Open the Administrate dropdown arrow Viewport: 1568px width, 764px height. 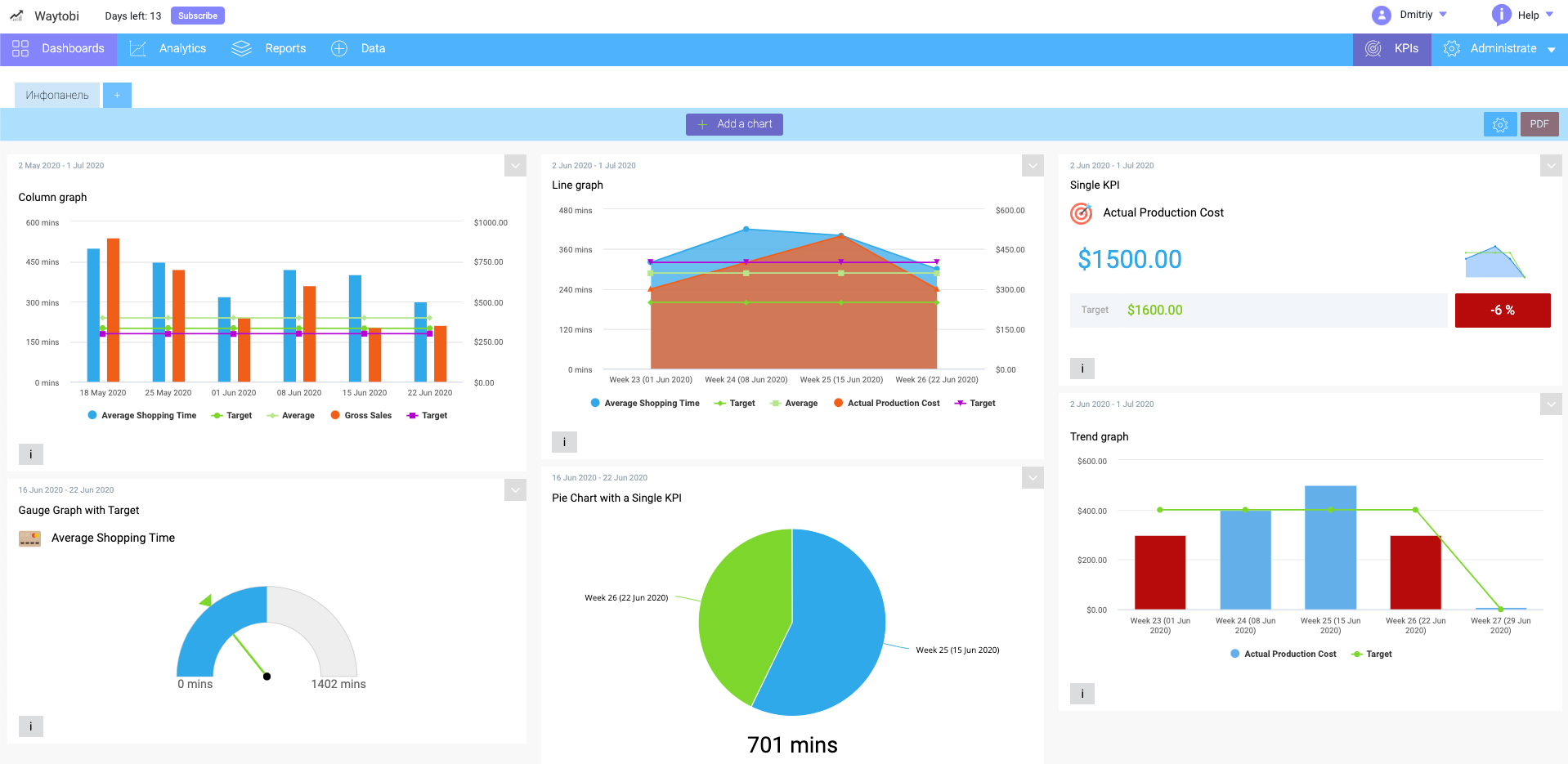pyautogui.click(x=1551, y=50)
